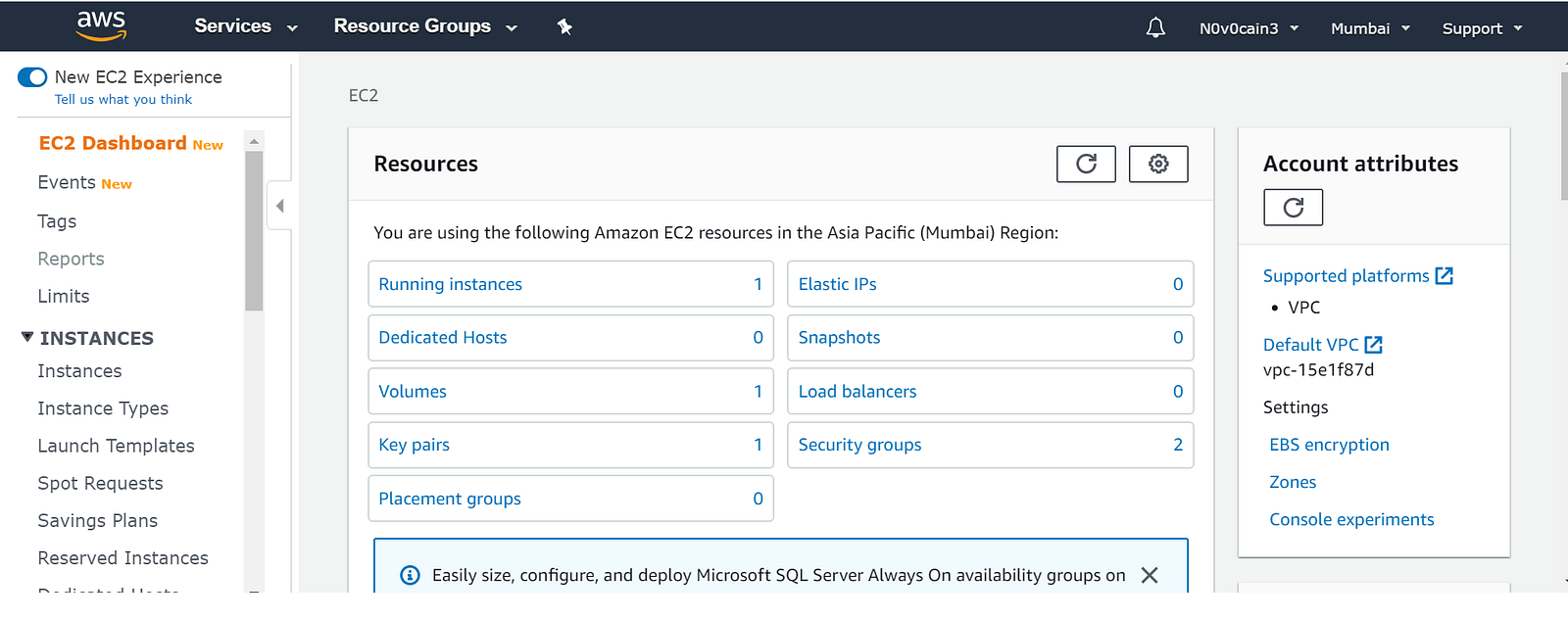
Task: Open Key pairs resource tile
Action: (570, 445)
